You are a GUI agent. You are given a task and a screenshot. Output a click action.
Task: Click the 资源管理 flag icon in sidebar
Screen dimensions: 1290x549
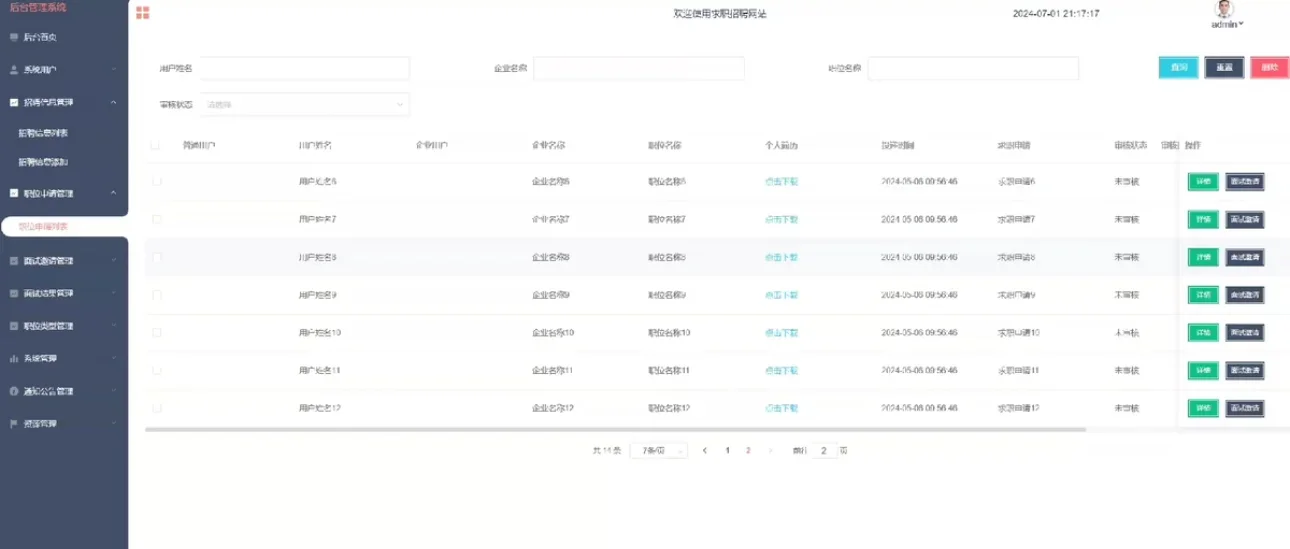point(14,423)
